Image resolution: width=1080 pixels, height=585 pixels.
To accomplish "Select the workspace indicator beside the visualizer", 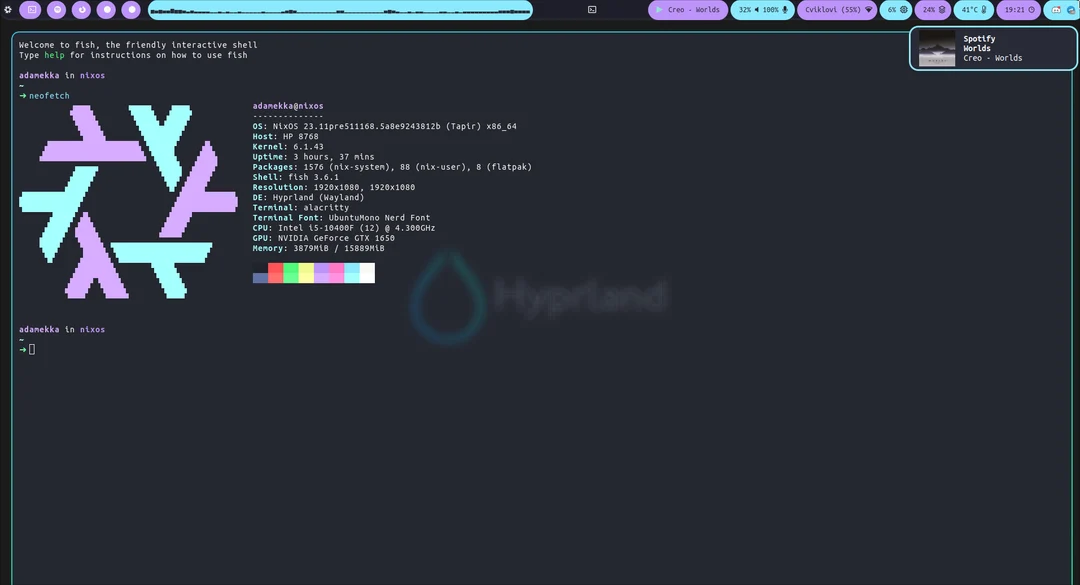I will 590,9.
